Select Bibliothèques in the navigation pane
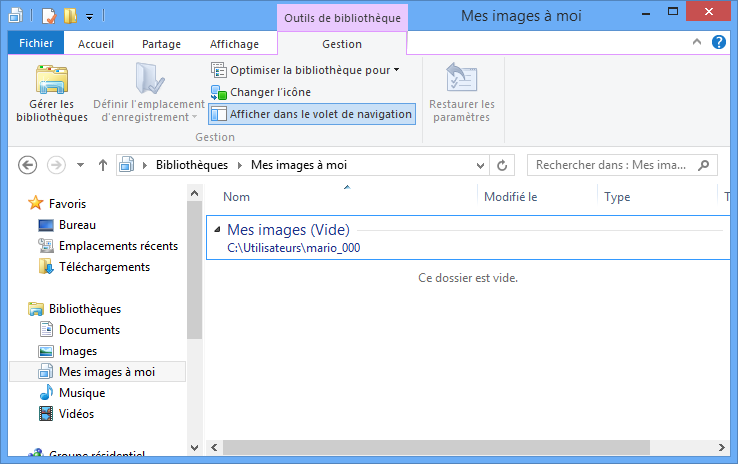Viewport: 738px width, 464px height. click(x=85, y=309)
